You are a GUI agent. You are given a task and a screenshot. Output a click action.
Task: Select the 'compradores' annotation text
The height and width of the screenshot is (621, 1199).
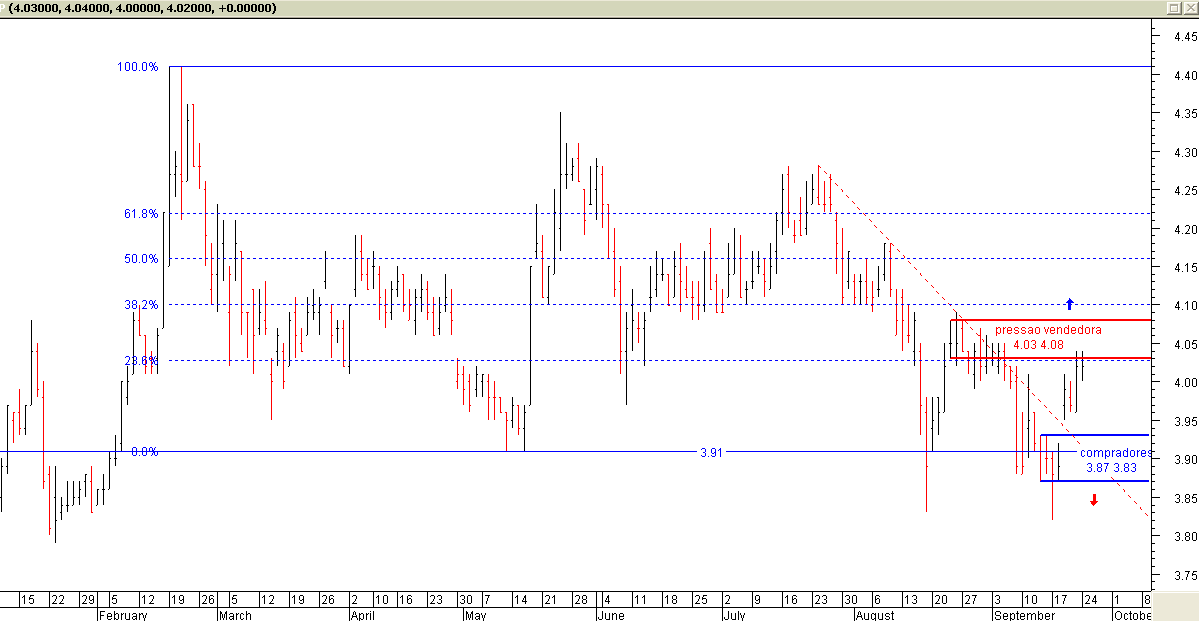click(1116, 453)
